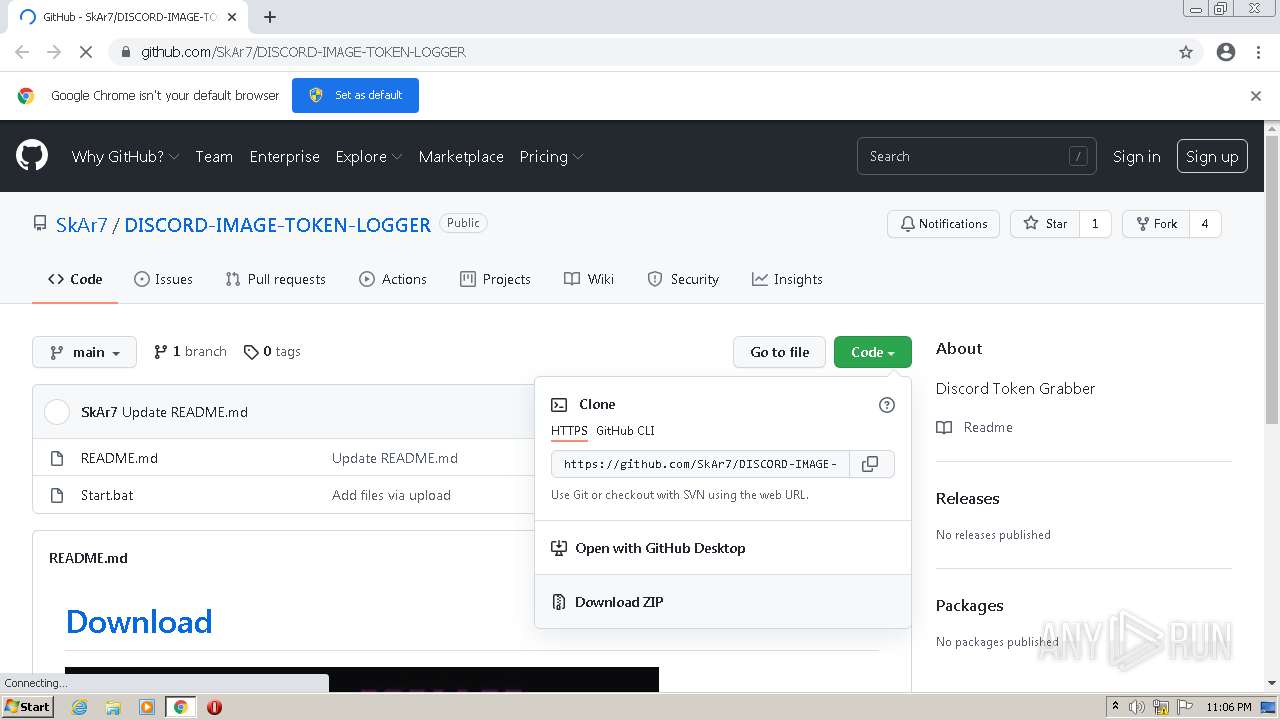
Task: Open the main branch selector dropdown
Action: coord(84,352)
